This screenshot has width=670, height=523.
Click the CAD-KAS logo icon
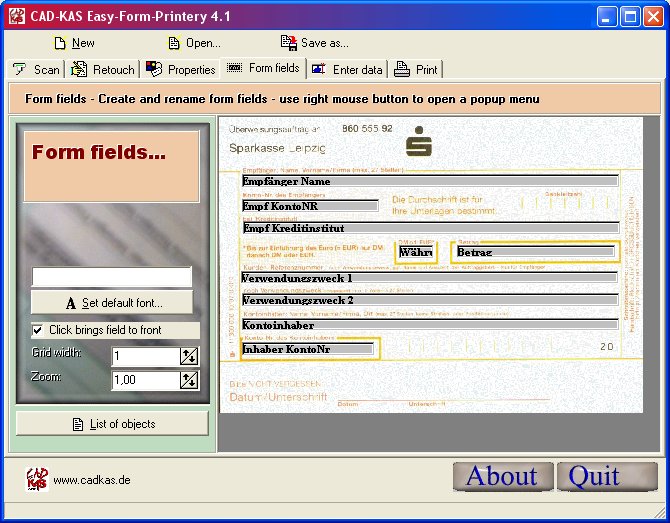[x=36, y=479]
